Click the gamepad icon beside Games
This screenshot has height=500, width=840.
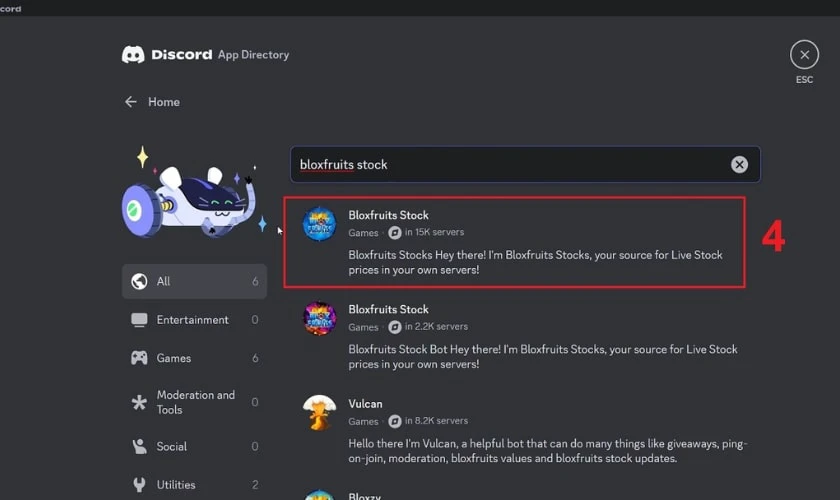tap(139, 358)
